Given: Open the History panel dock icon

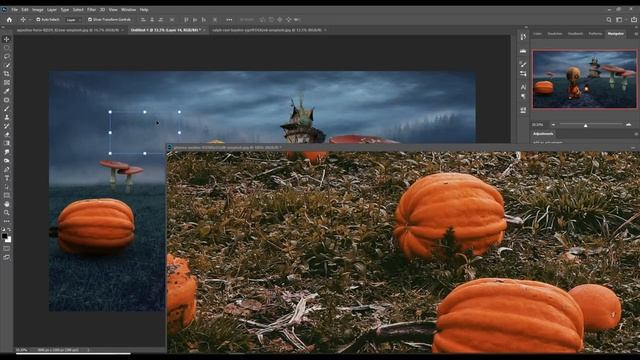Looking at the screenshot, I should (523, 37).
